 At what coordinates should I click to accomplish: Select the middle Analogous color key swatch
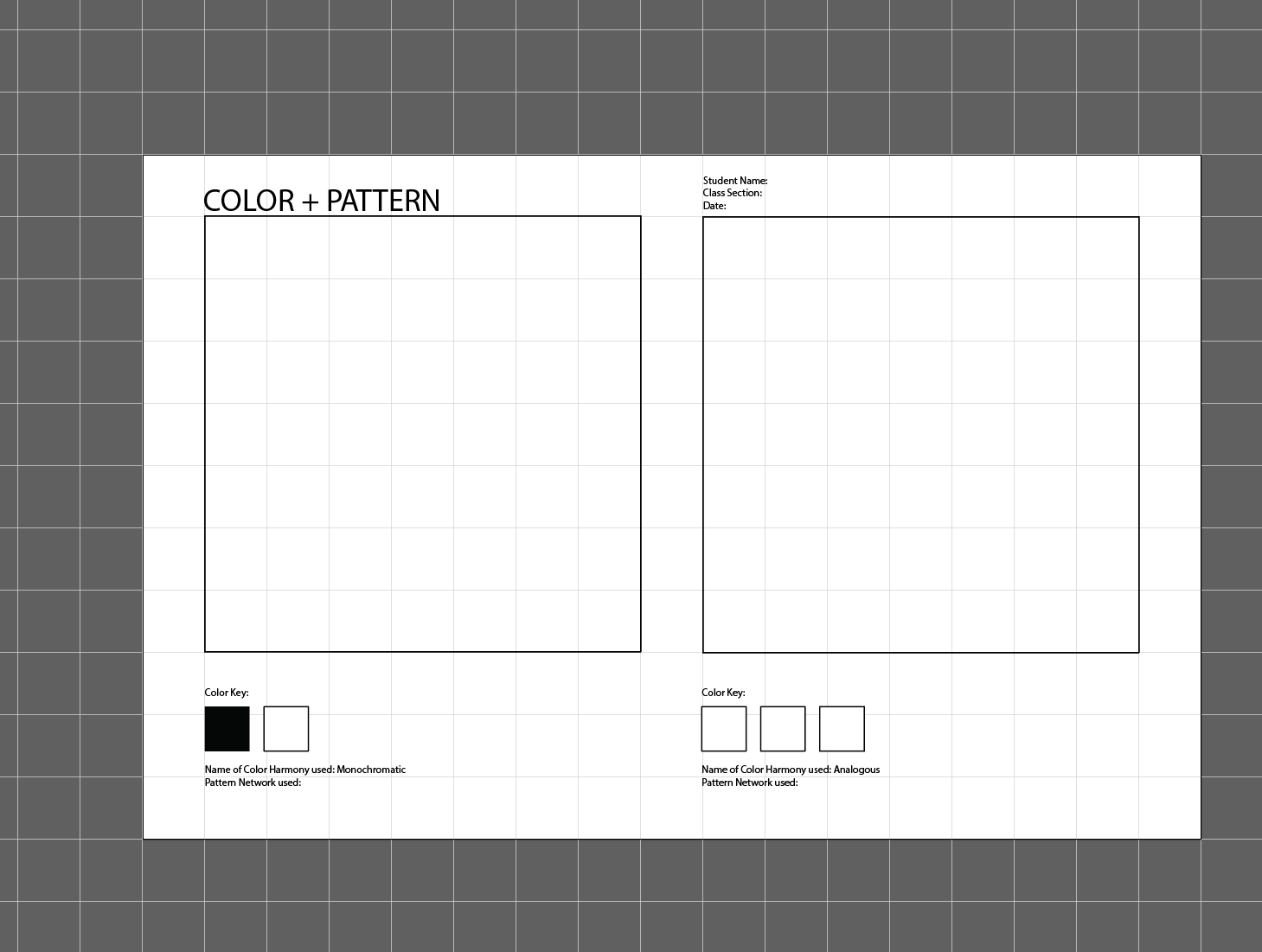tap(783, 728)
